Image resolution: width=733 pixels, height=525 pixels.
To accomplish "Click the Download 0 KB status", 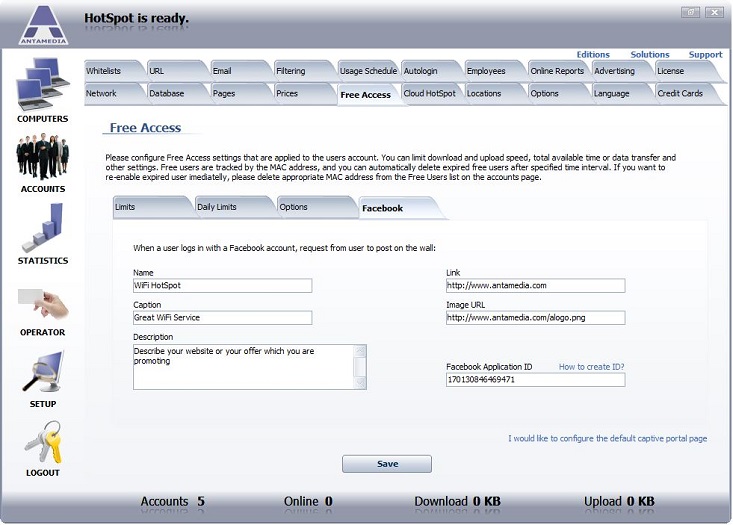I will (x=457, y=501).
